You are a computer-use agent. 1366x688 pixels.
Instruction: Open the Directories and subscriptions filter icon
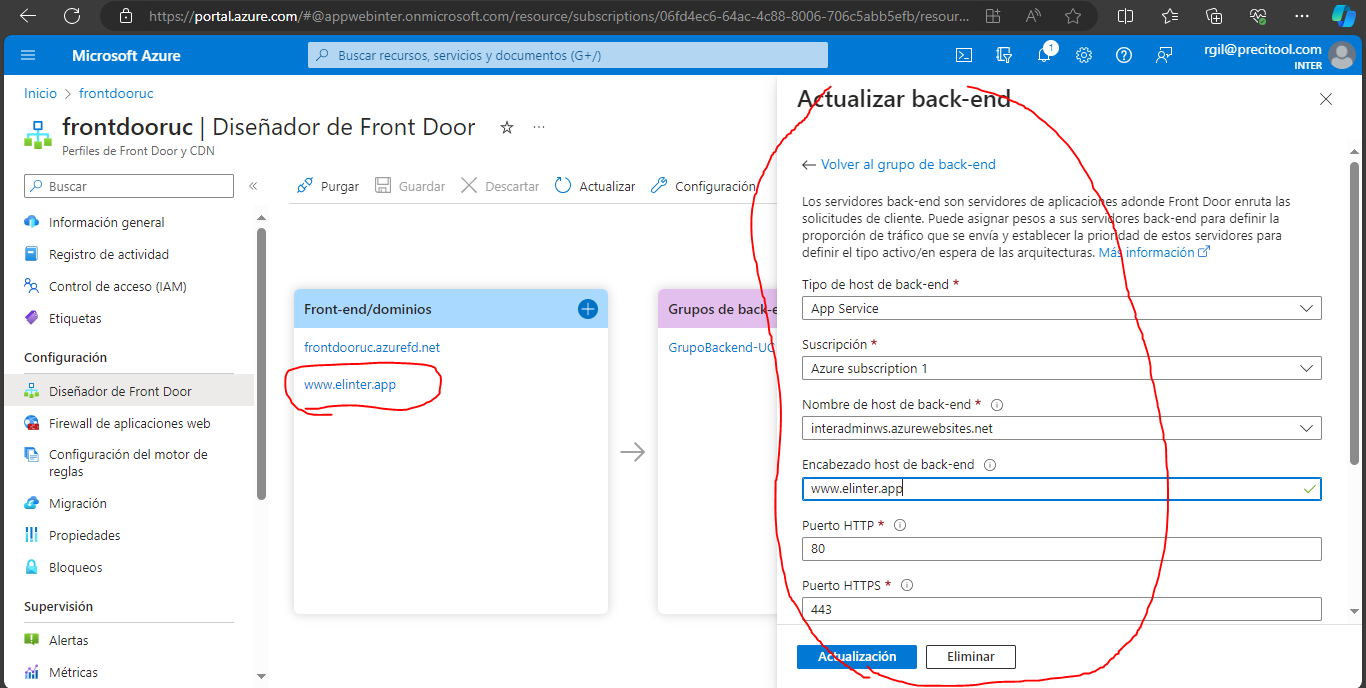1004,56
